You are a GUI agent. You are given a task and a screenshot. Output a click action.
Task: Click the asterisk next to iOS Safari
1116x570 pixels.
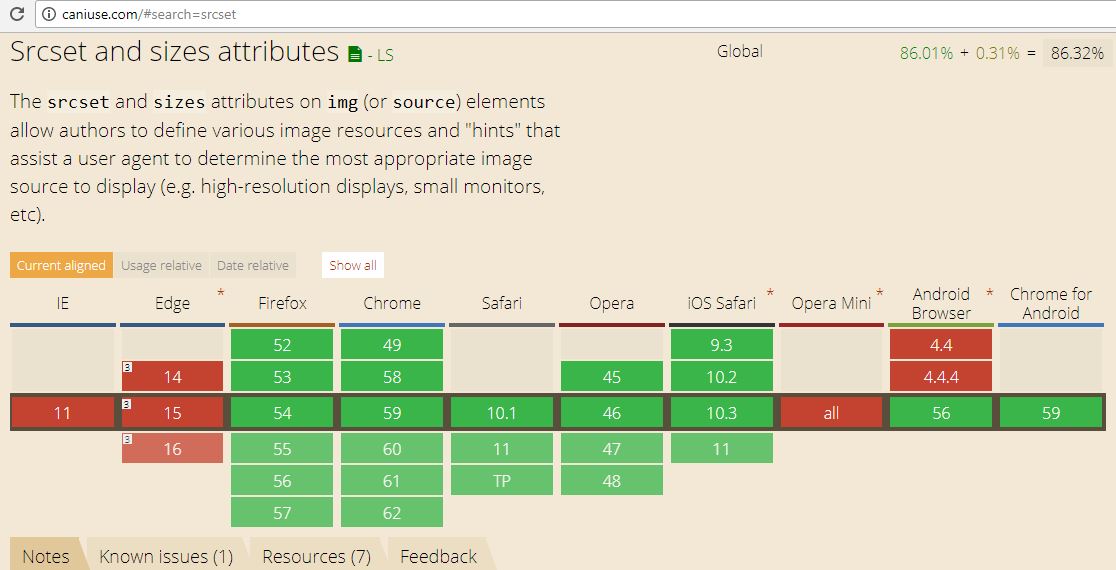pyautogui.click(x=770, y=293)
